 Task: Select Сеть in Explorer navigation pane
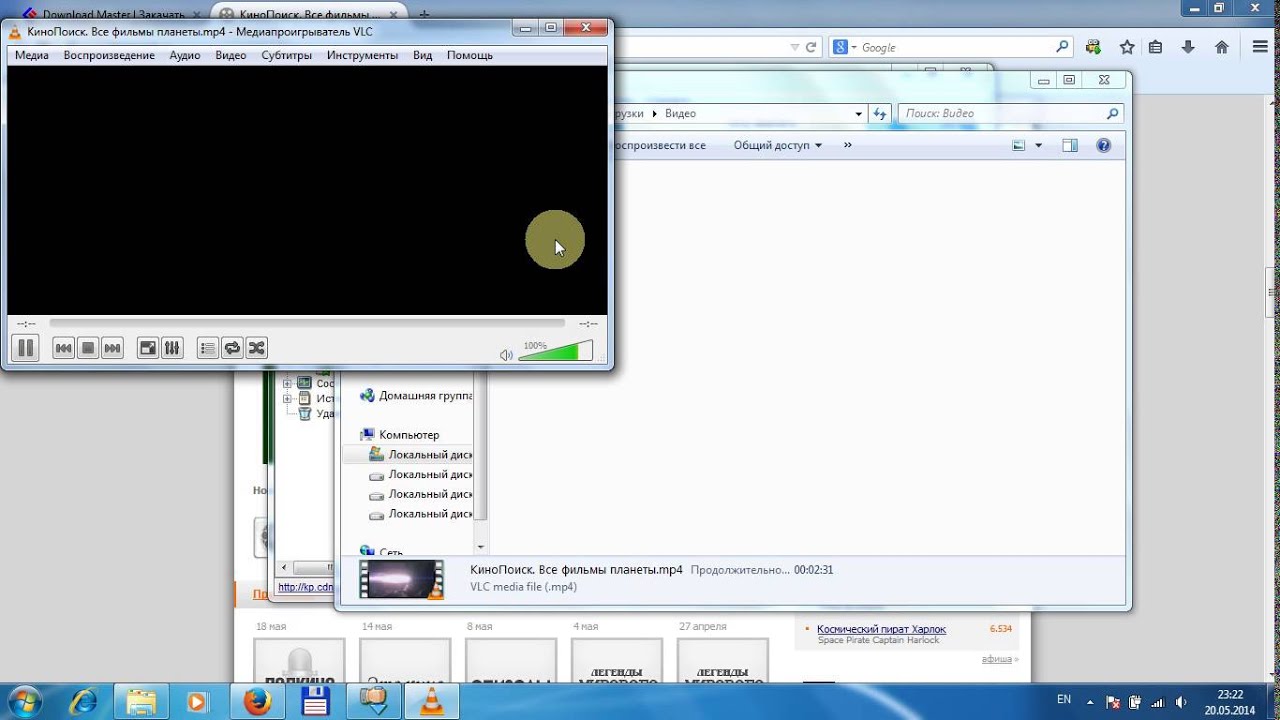pyautogui.click(x=382, y=552)
